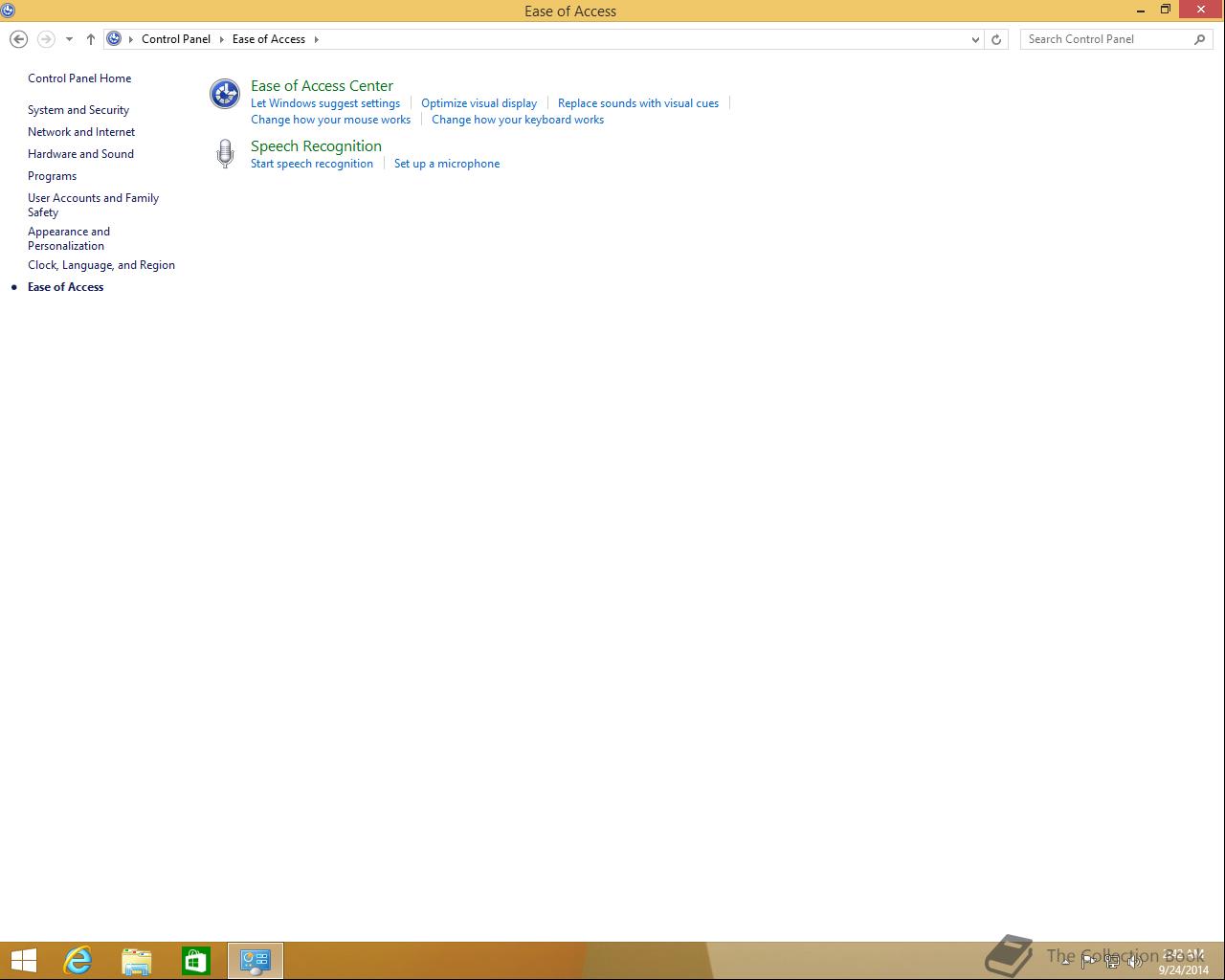Viewport: 1225px width, 980px height.
Task: Open the Windows Start button
Action: tap(23, 961)
